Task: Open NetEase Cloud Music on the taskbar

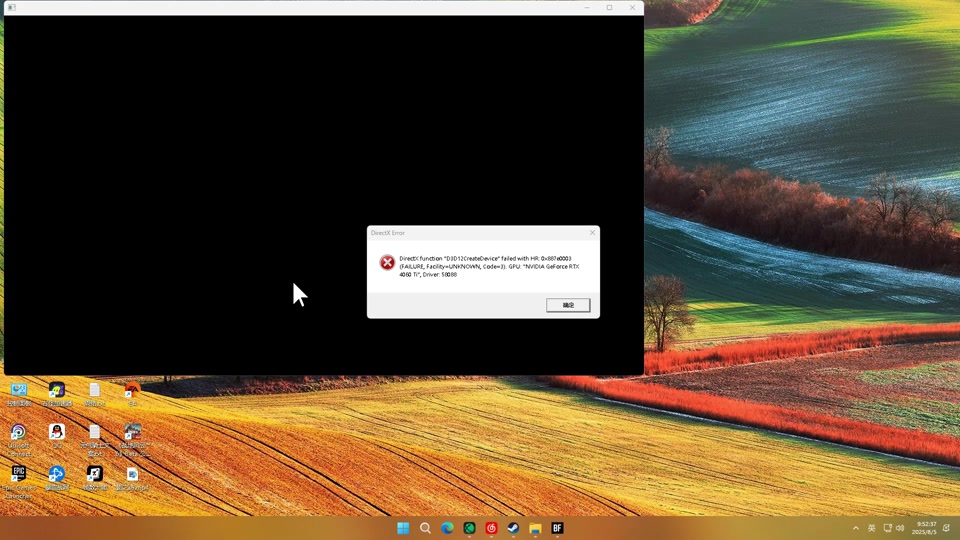Action: click(491, 528)
